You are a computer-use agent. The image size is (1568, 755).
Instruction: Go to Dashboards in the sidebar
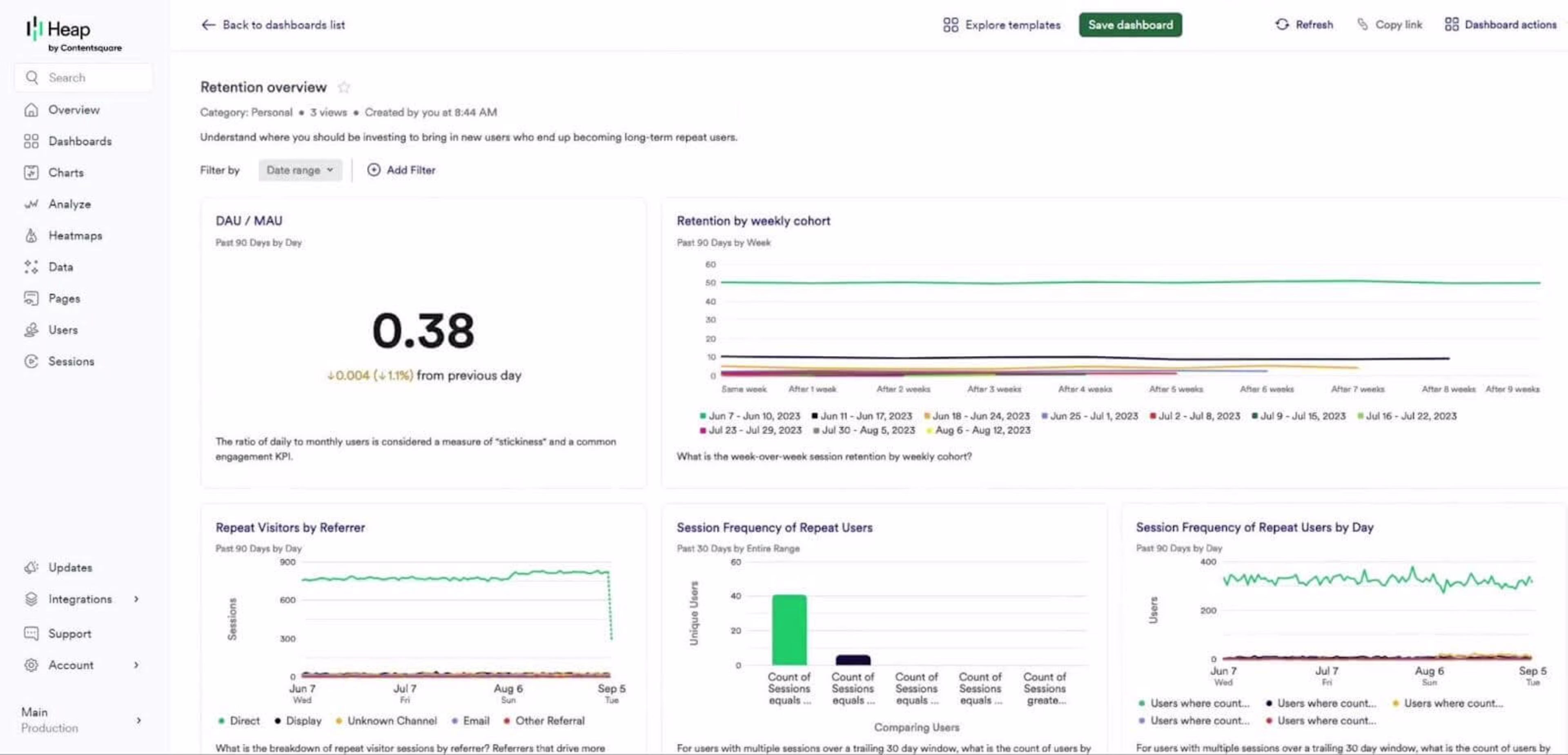click(80, 141)
